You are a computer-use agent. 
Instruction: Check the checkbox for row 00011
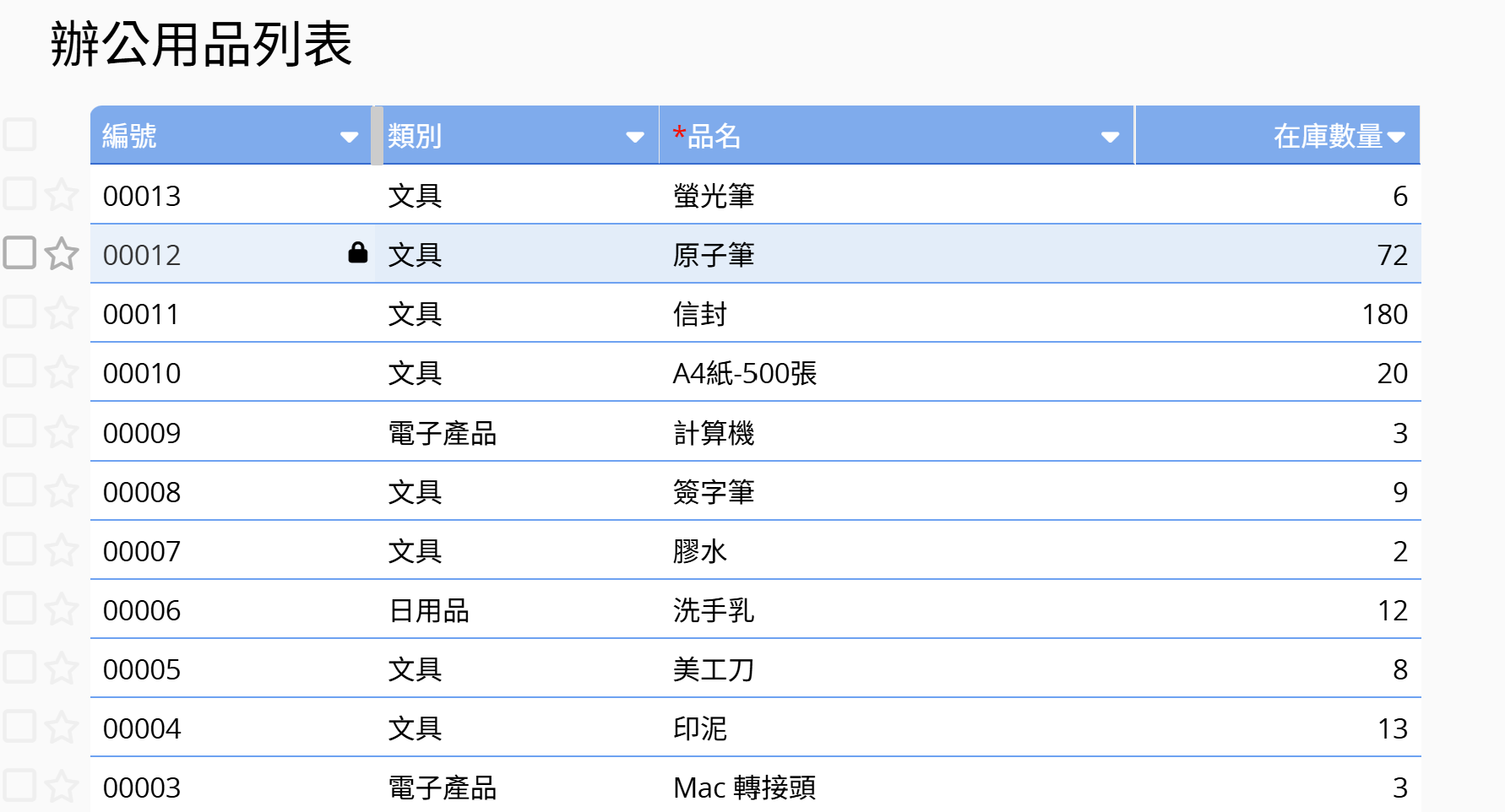pyautogui.click(x=19, y=311)
